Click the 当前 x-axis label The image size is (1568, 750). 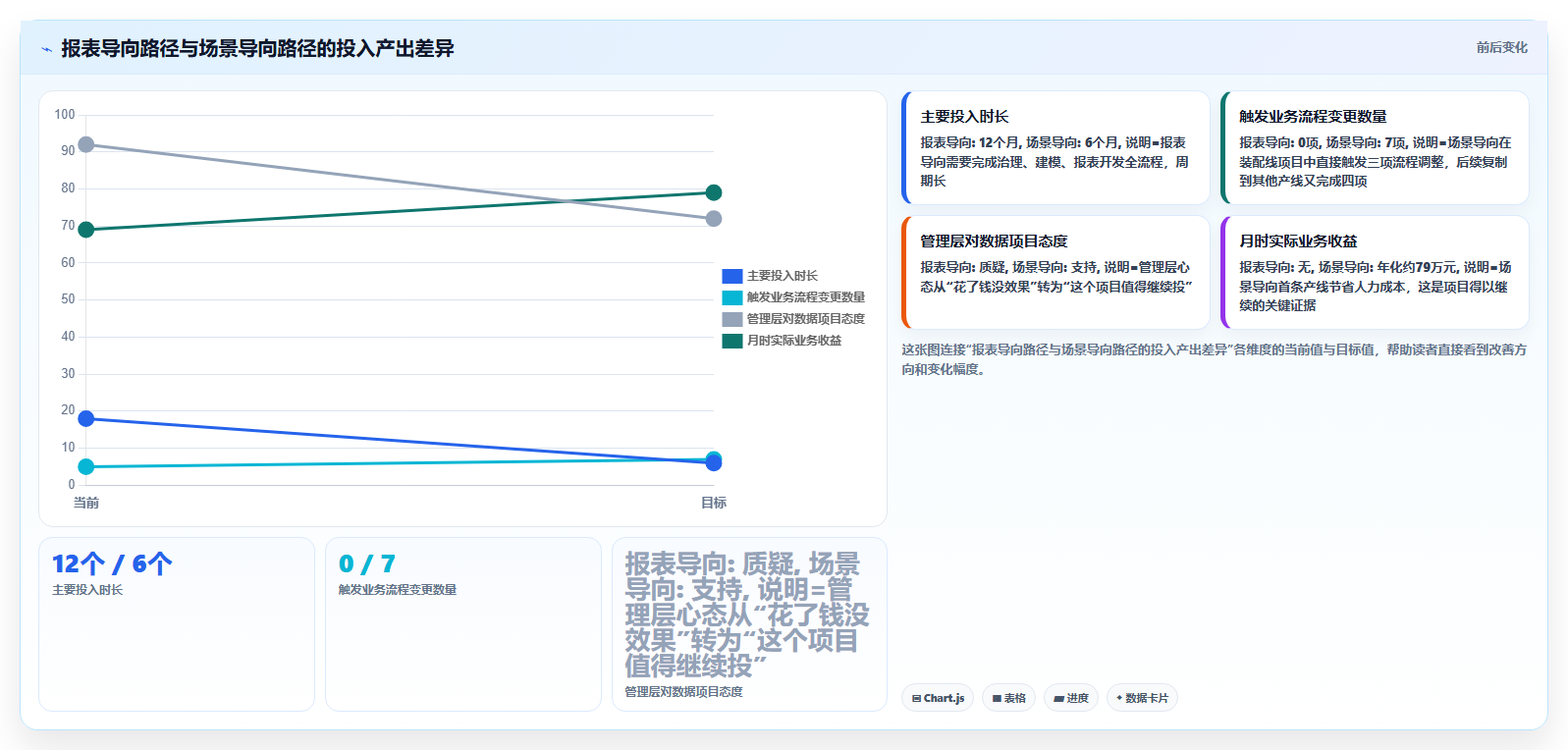click(x=86, y=503)
